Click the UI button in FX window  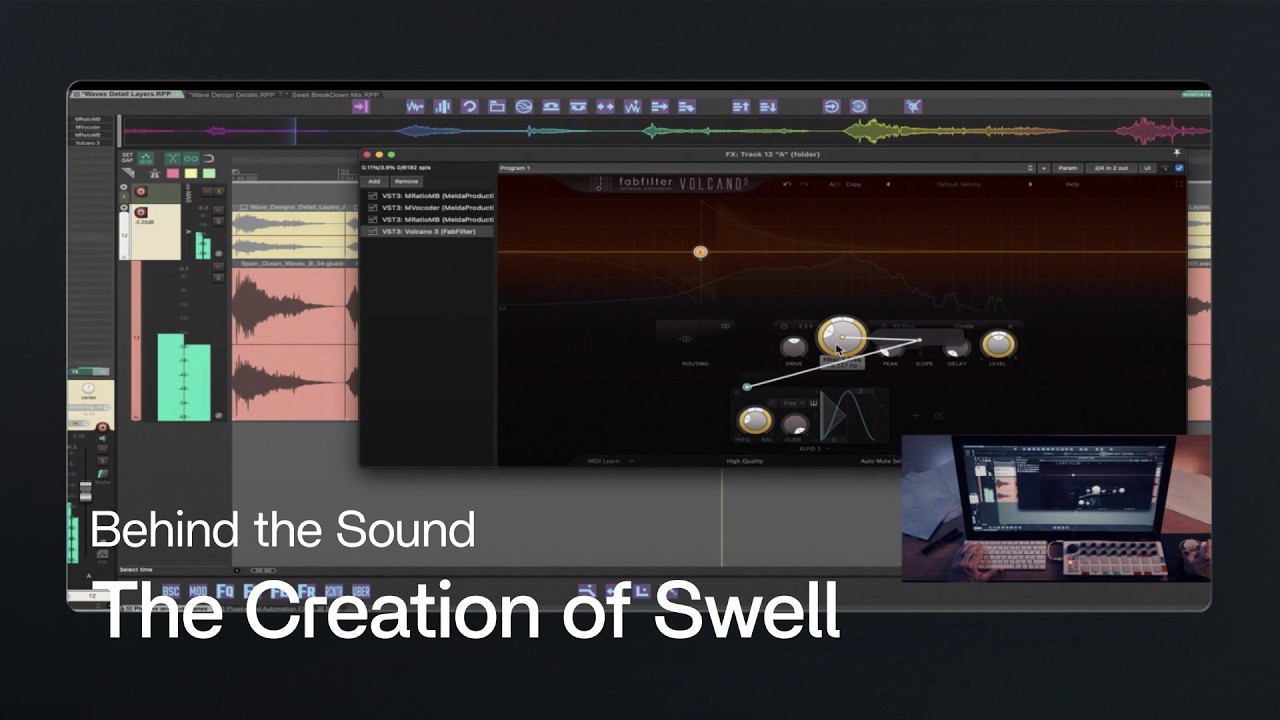[1148, 168]
